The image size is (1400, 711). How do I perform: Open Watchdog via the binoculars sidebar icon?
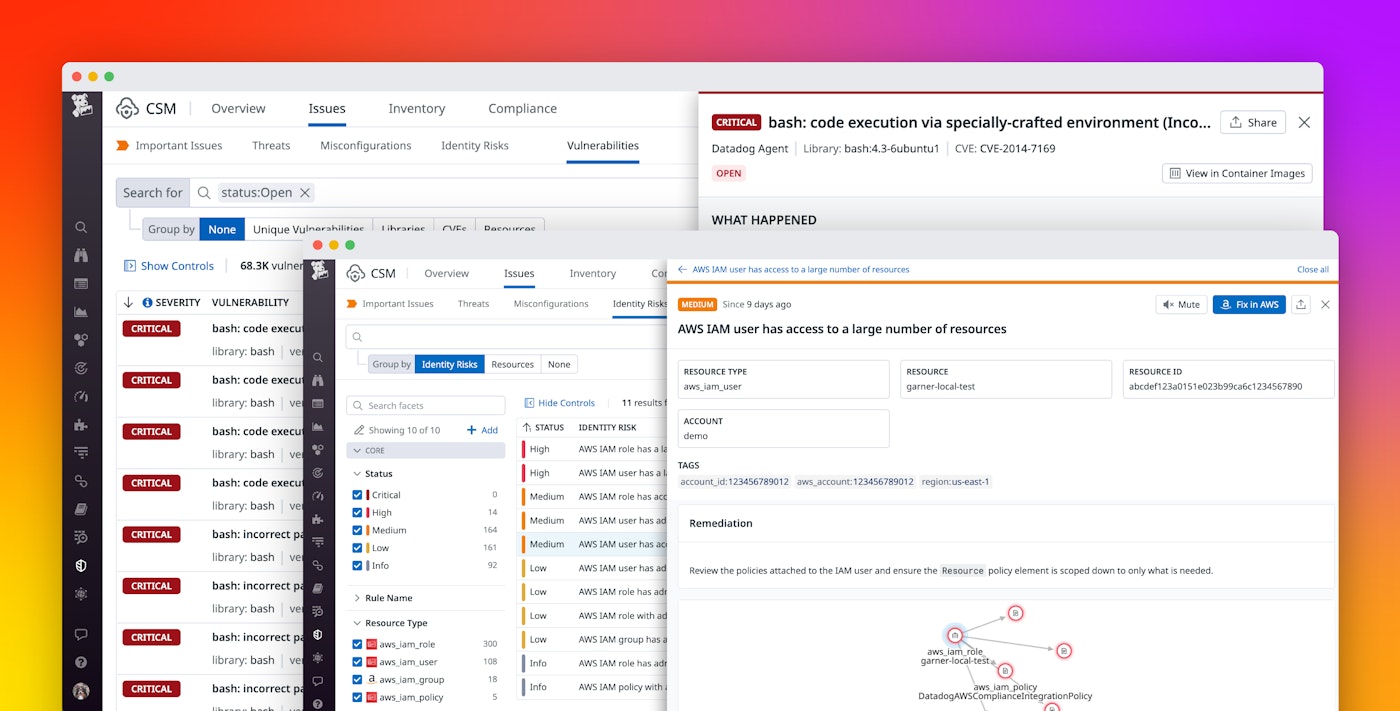81,255
